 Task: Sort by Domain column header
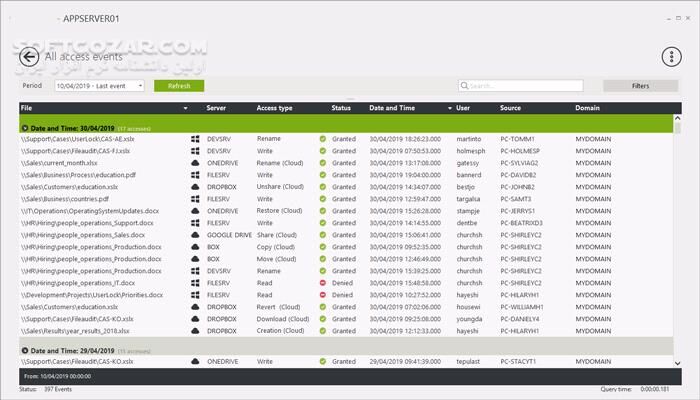(x=588, y=108)
